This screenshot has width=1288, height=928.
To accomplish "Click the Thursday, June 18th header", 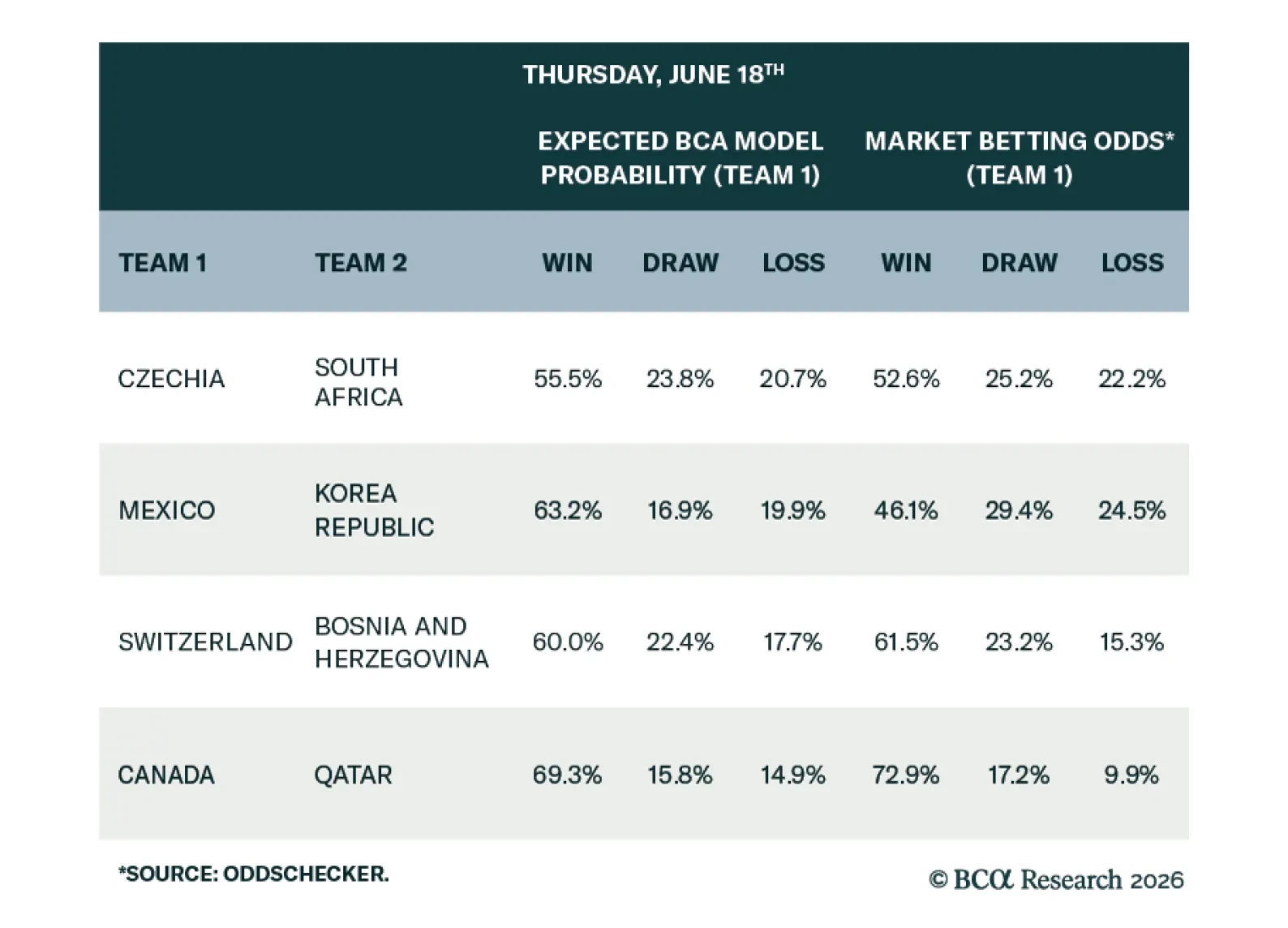I will point(653,75).
